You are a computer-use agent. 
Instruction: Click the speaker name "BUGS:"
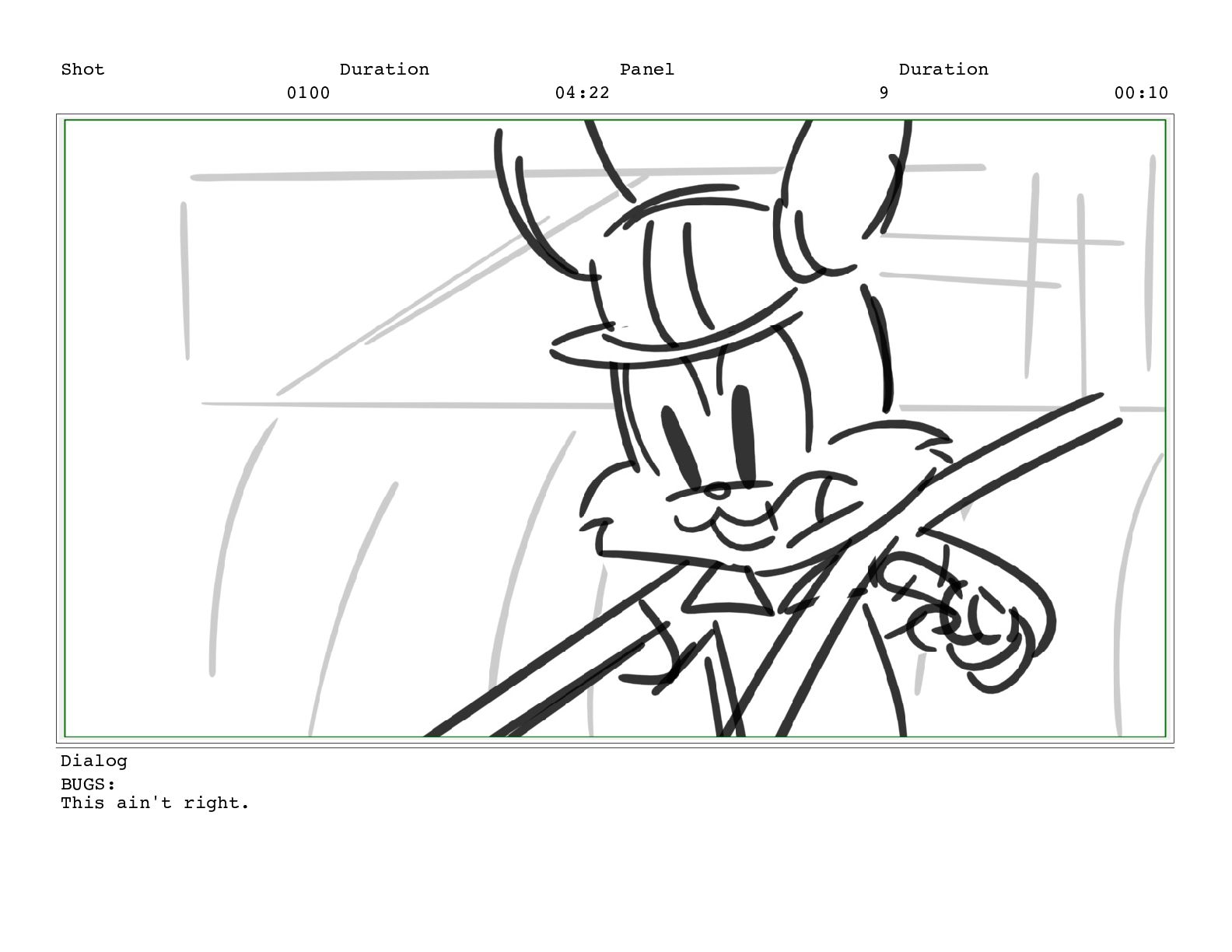pyautogui.click(x=88, y=784)
